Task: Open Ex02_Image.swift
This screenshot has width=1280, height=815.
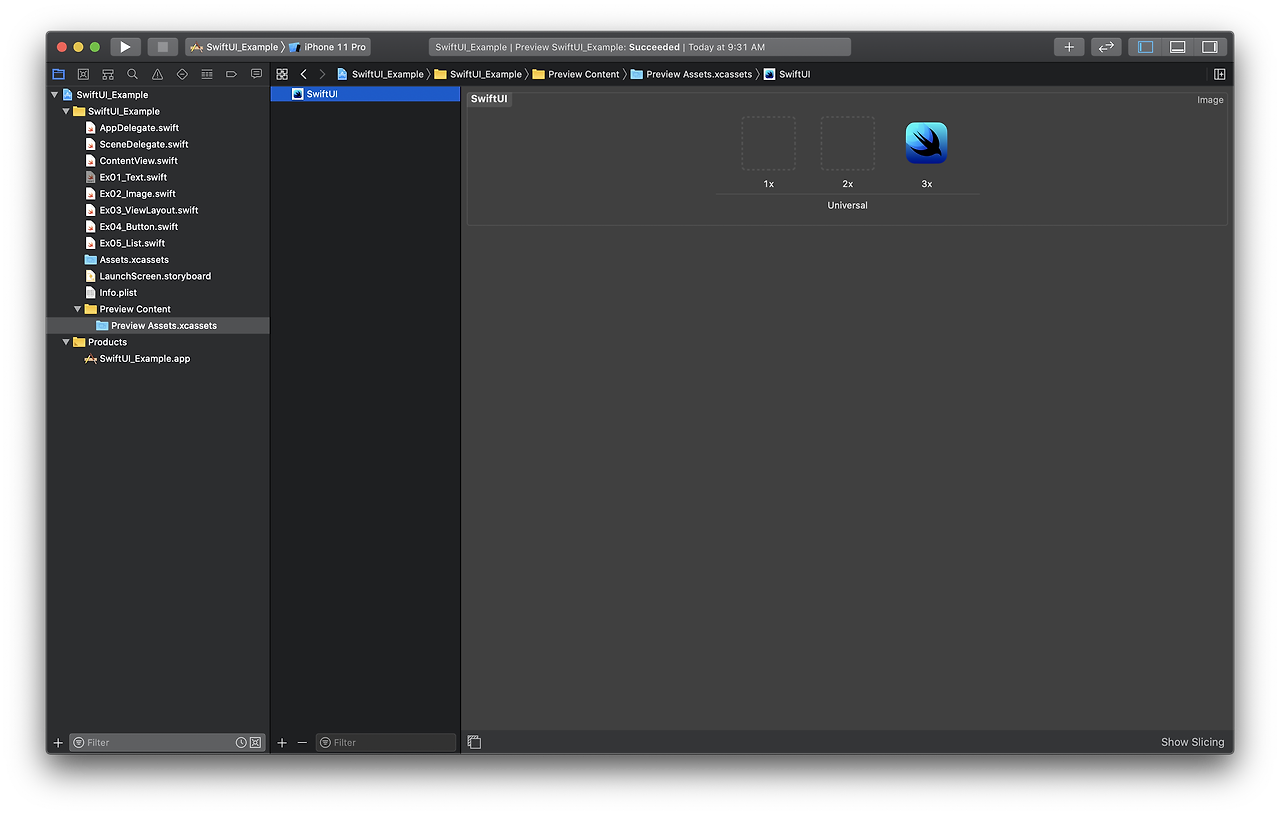Action: 137,194
